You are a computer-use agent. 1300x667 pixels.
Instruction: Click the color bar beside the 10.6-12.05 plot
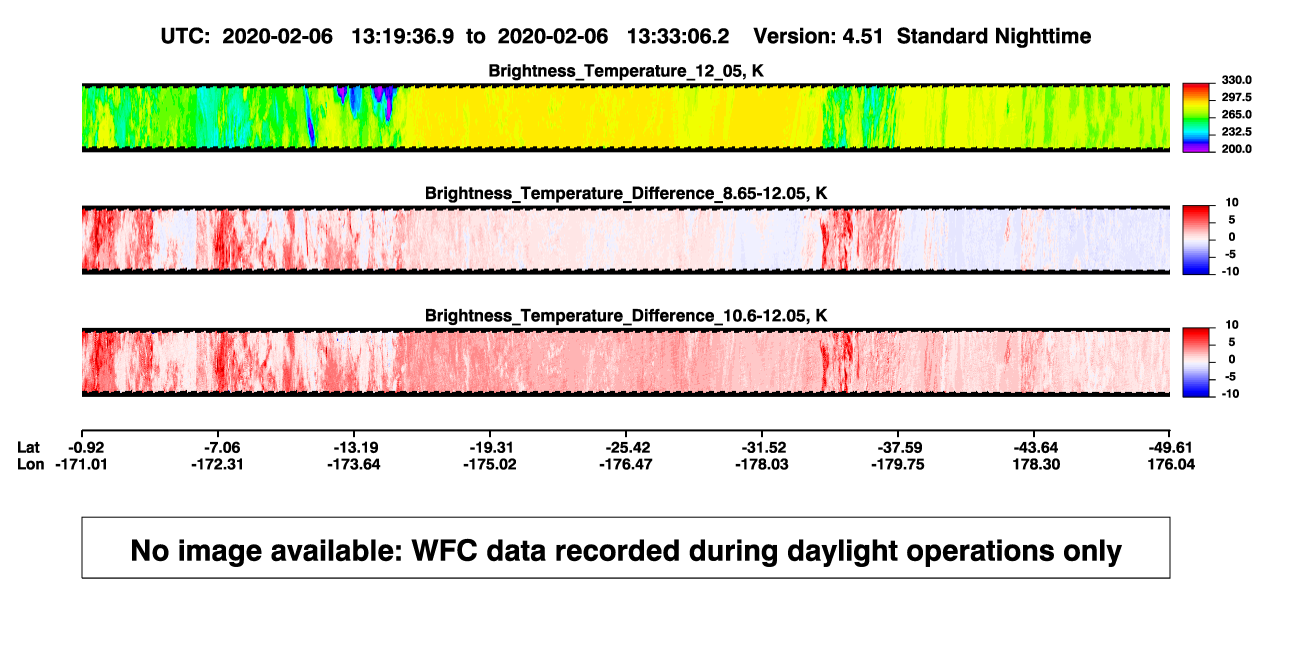1197,362
